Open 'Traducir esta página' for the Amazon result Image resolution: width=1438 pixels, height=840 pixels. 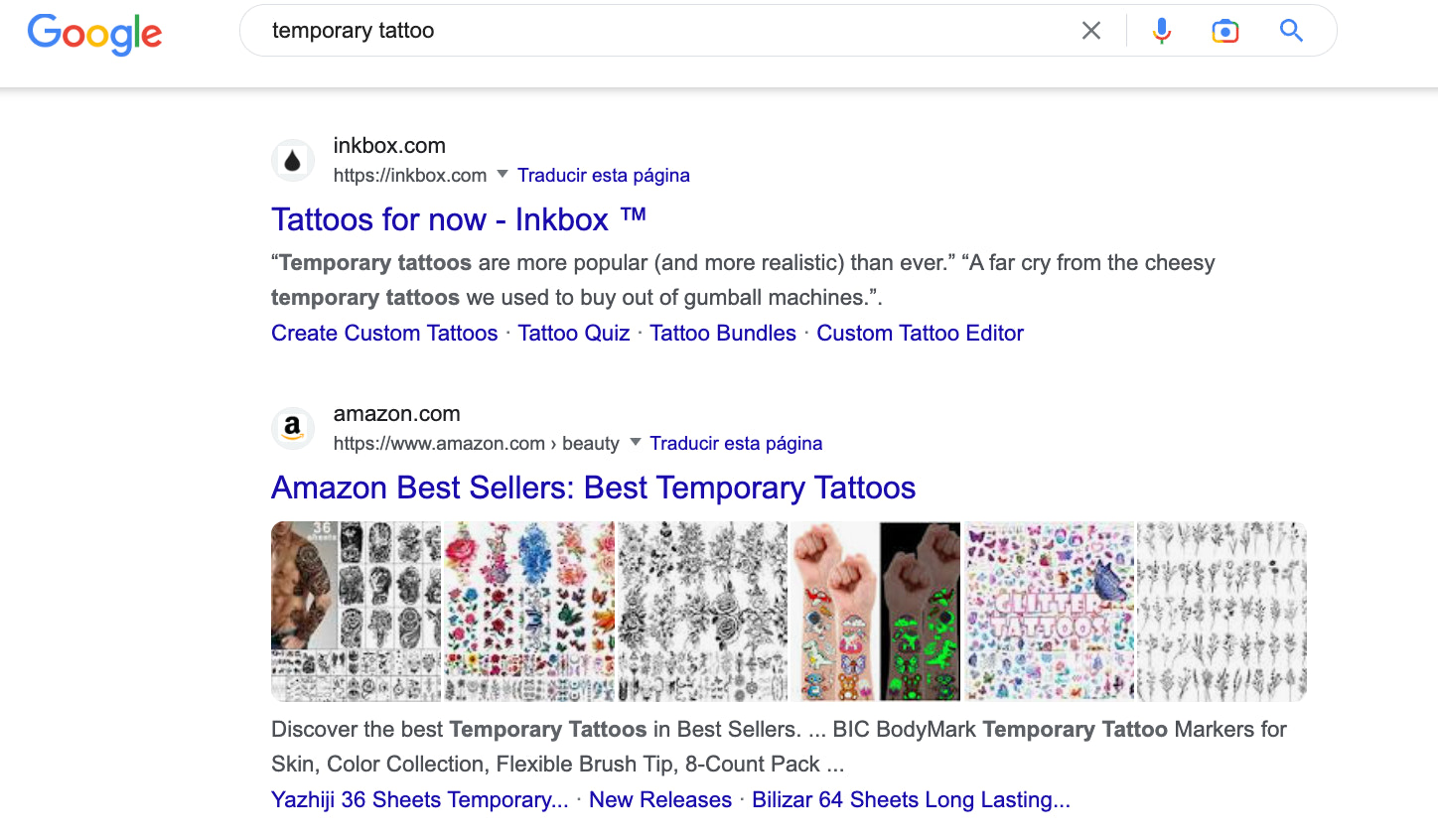pos(736,443)
